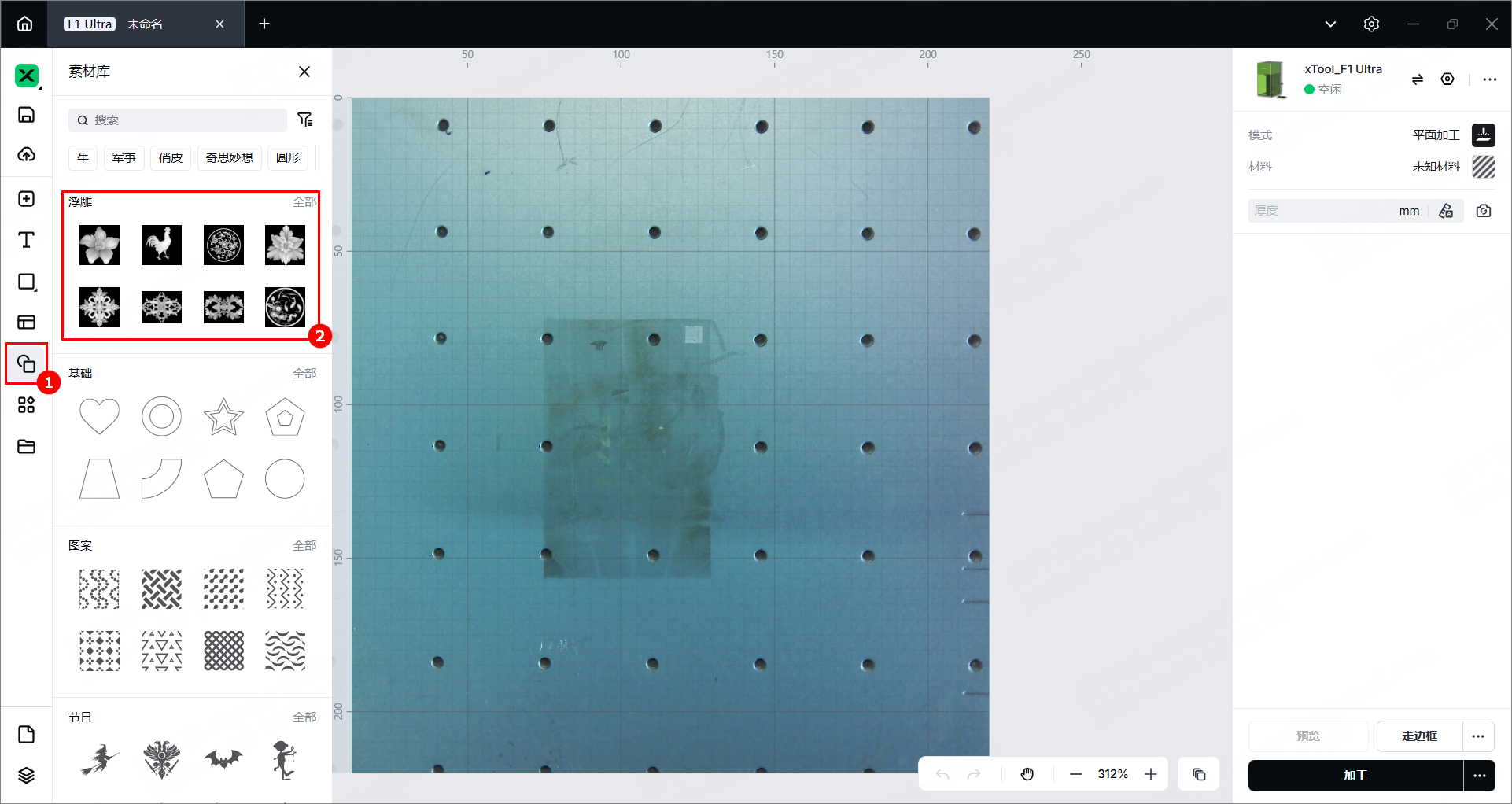Open the Layers panel icon
The width and height of the screenshot is (1512, 804).
pos(27,775)
